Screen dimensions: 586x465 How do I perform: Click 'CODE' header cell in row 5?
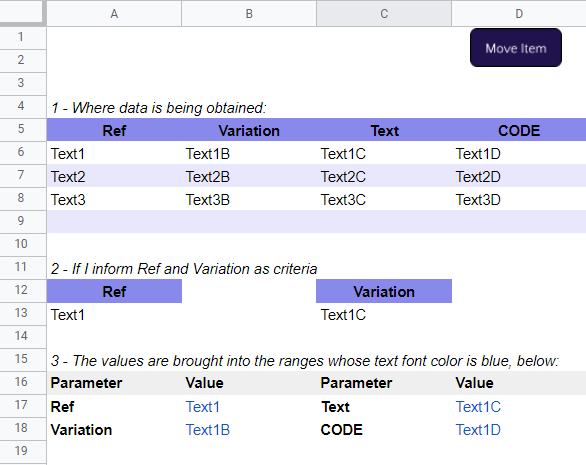click(x=519, y=130)
